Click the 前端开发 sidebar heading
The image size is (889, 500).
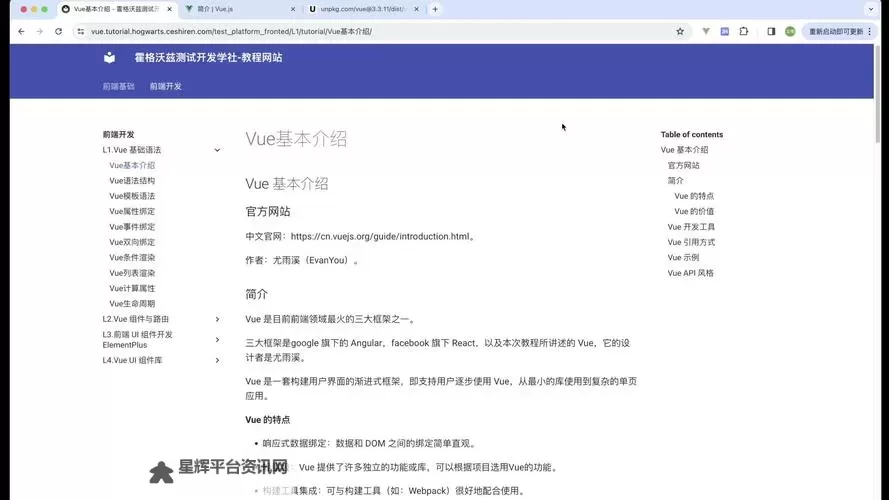pos(118,134)
